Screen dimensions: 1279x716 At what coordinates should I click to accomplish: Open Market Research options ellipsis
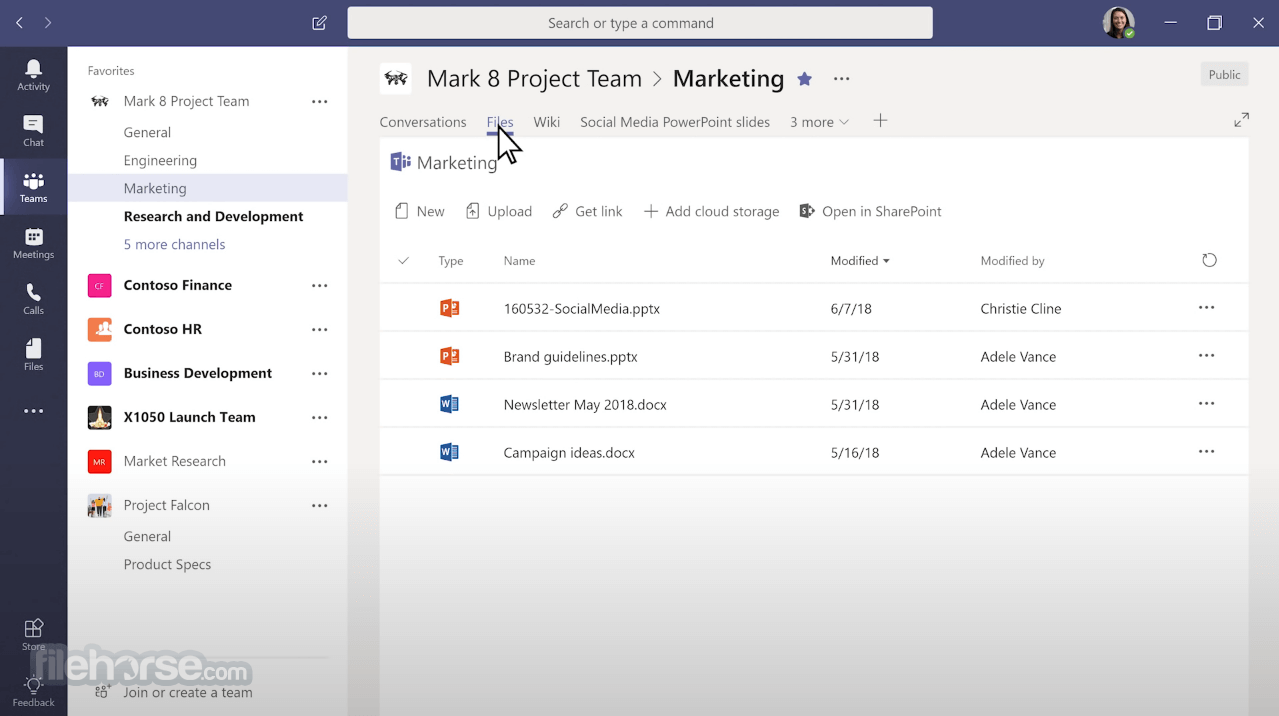click(319, 461)
